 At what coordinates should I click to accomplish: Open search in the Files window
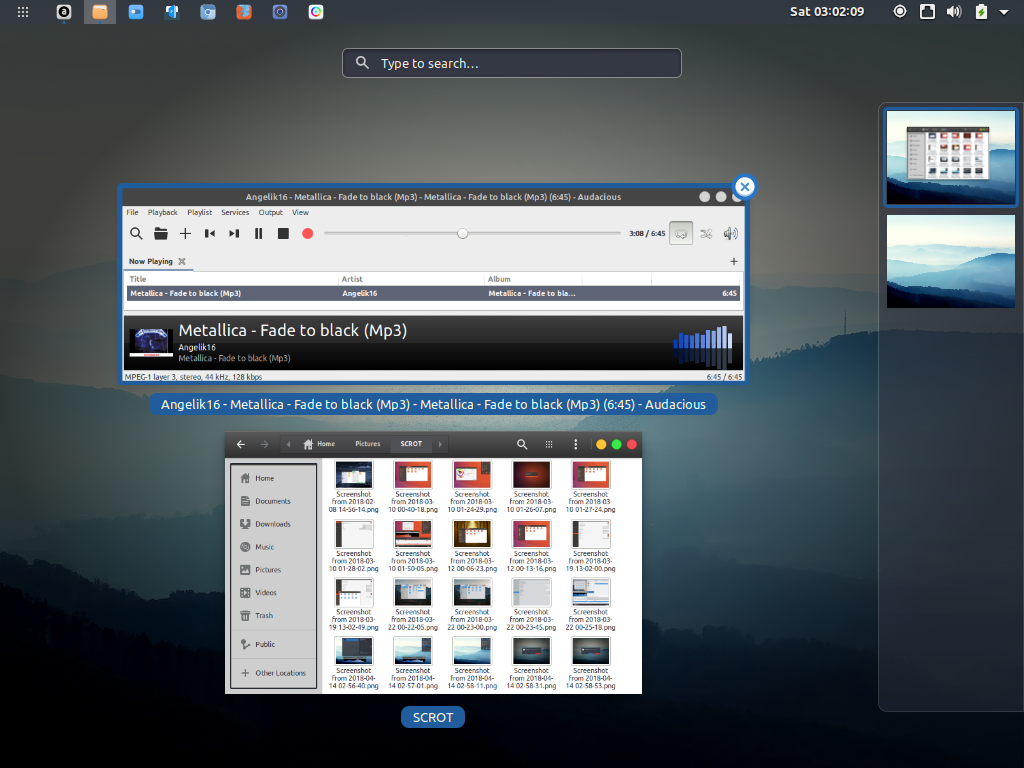point(522,444)
